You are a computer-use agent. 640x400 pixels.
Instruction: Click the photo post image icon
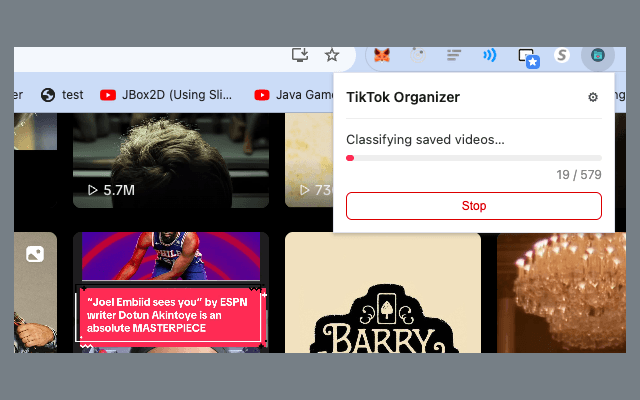point(35,254)
